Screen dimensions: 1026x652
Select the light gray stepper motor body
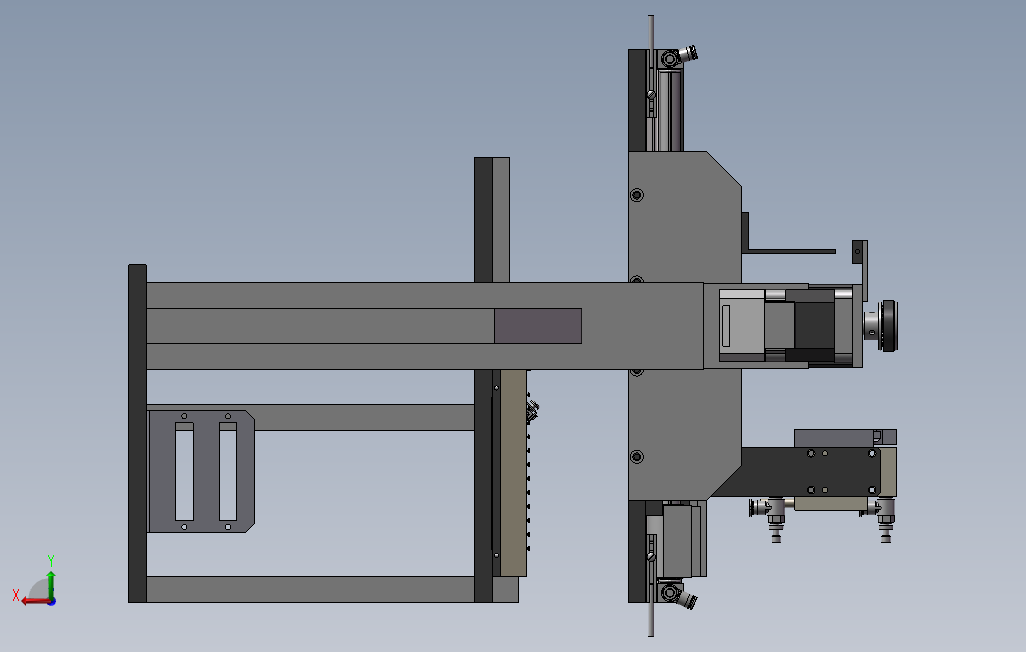[x=742, y=325]
